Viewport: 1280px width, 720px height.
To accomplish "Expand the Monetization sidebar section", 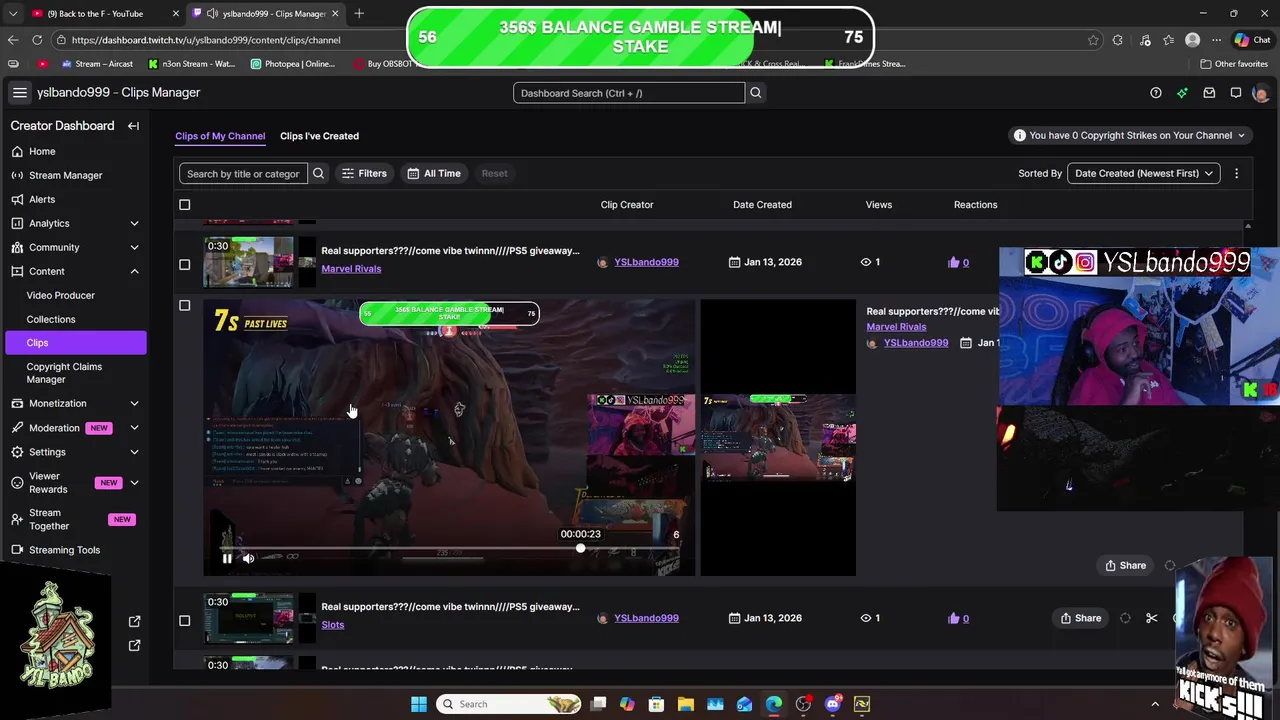I will point(134,404).
